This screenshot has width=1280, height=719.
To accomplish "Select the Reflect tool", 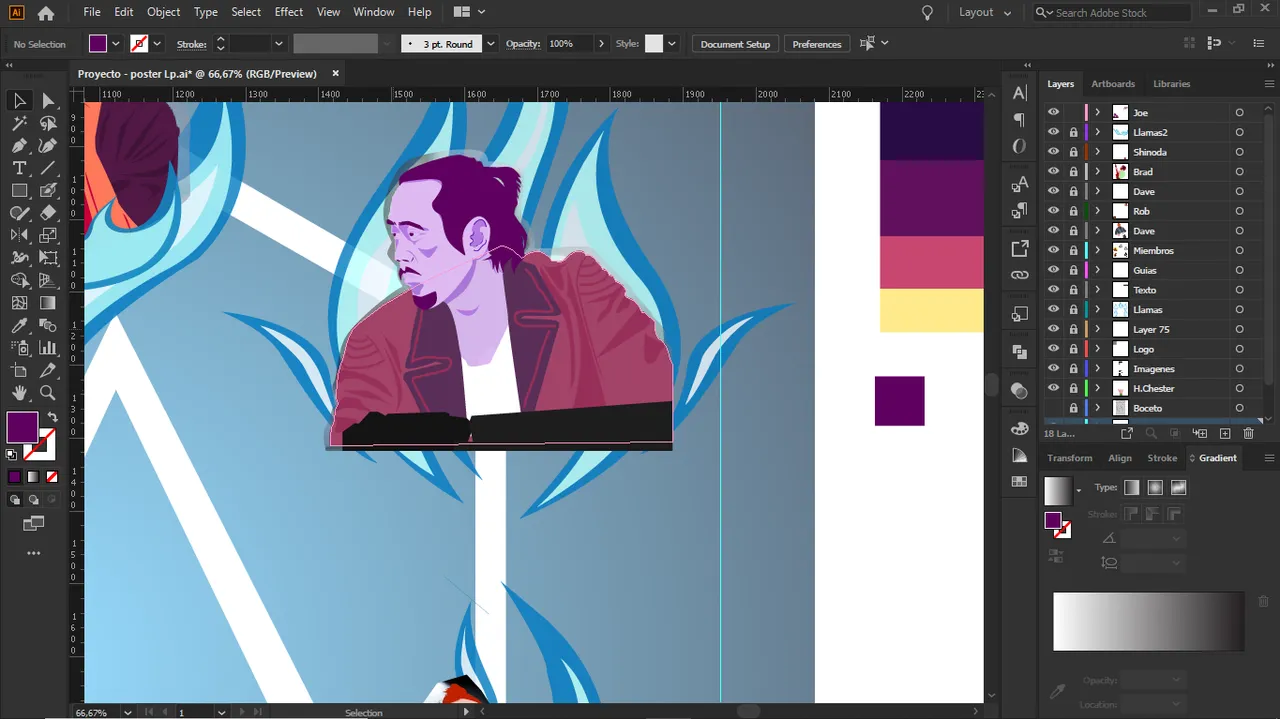I will (19, 235).
